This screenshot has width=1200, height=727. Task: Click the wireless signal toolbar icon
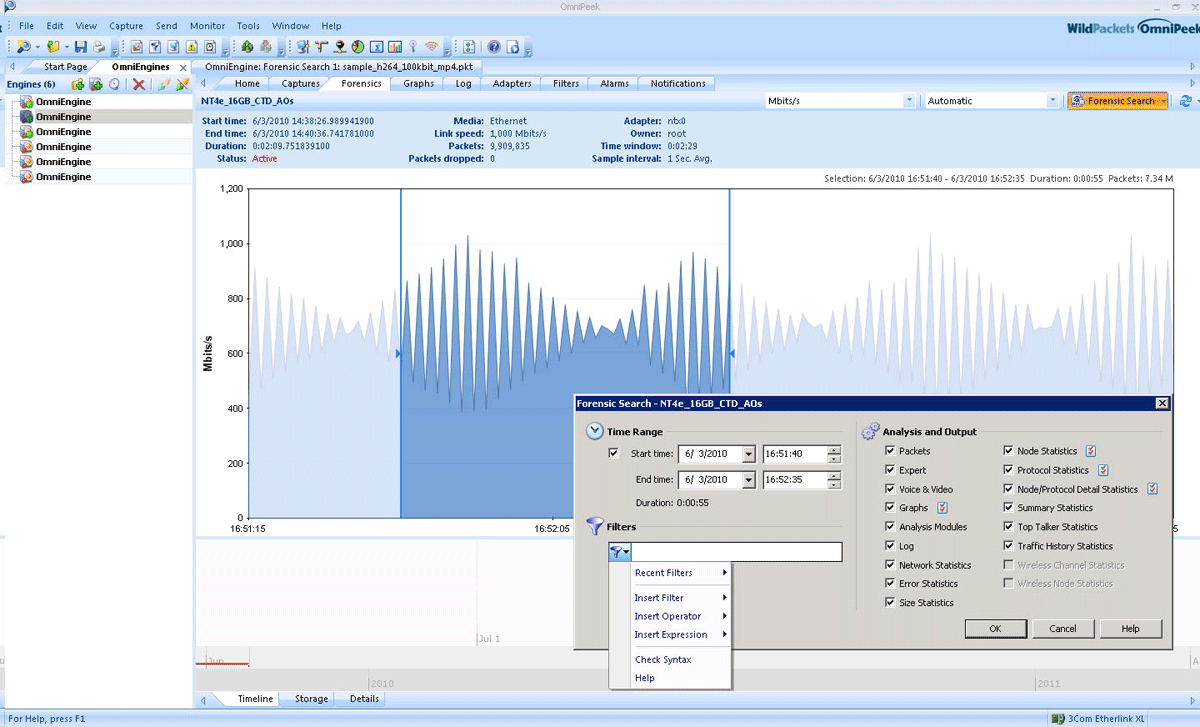point(431,47)
